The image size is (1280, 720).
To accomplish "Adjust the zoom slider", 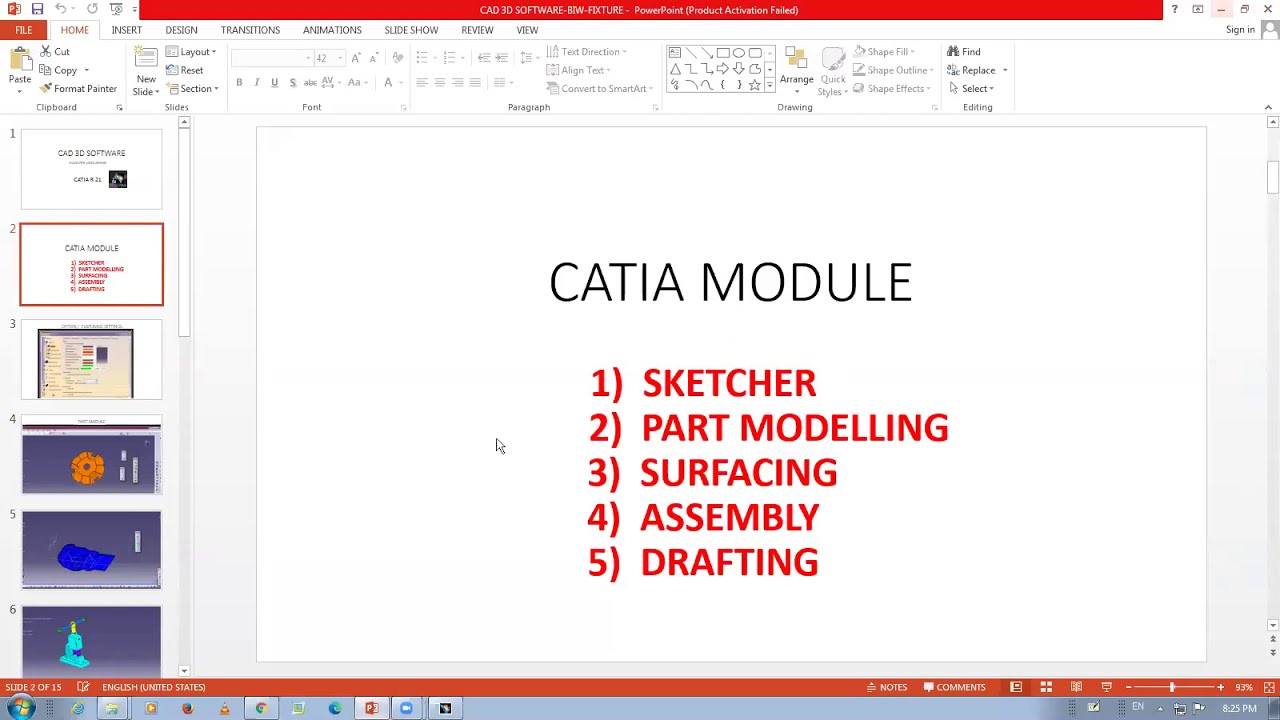I will (x=1172, y=687).
